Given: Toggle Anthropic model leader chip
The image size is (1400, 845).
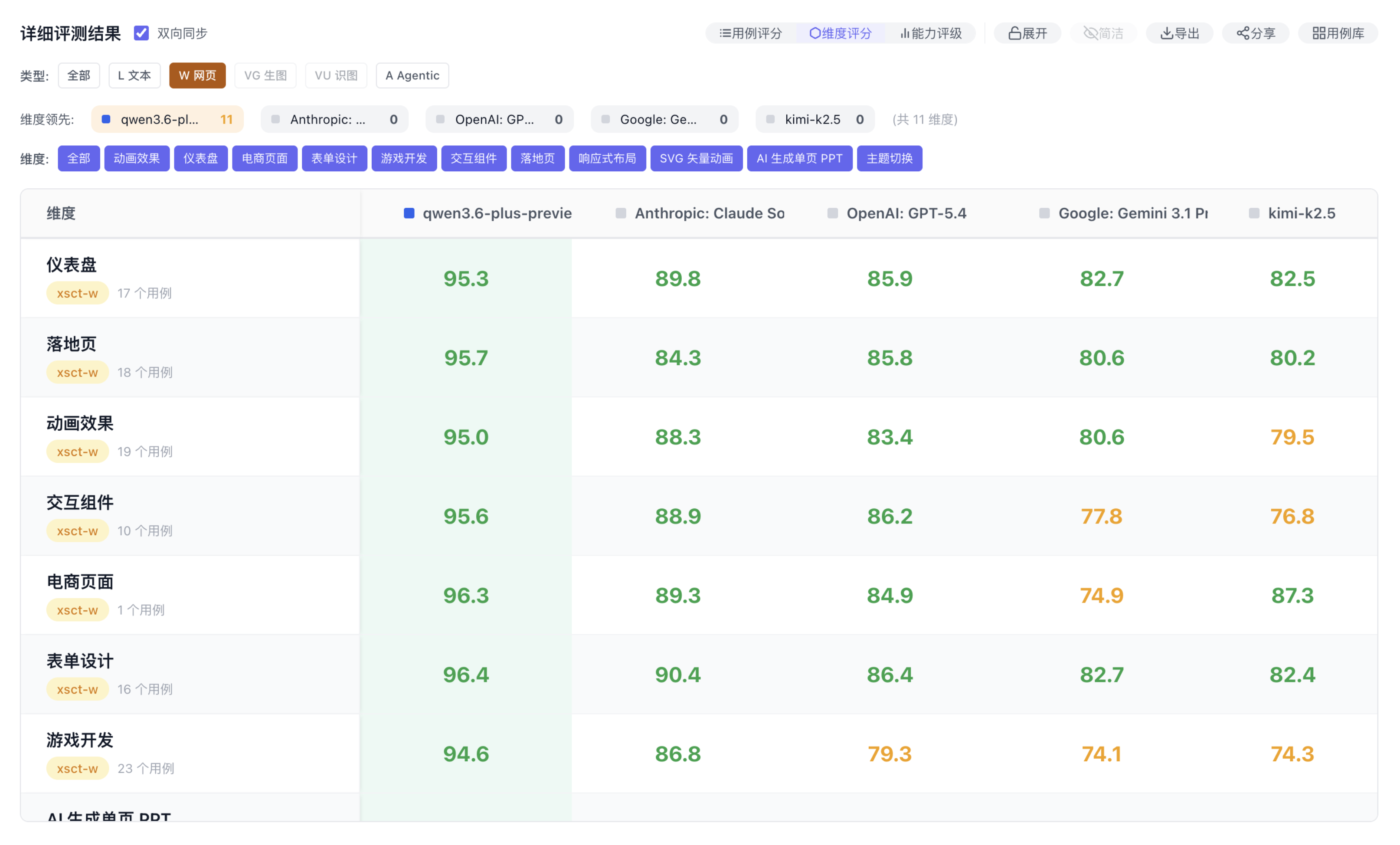Looking at the screenshot, I should pyautogui.click(x=334, y=119).
